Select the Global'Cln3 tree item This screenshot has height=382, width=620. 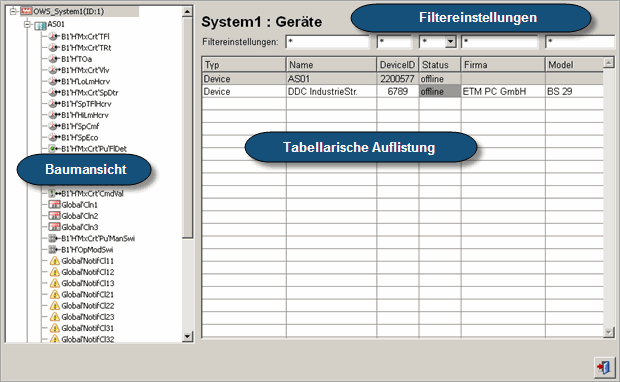(x=79, y=227)
